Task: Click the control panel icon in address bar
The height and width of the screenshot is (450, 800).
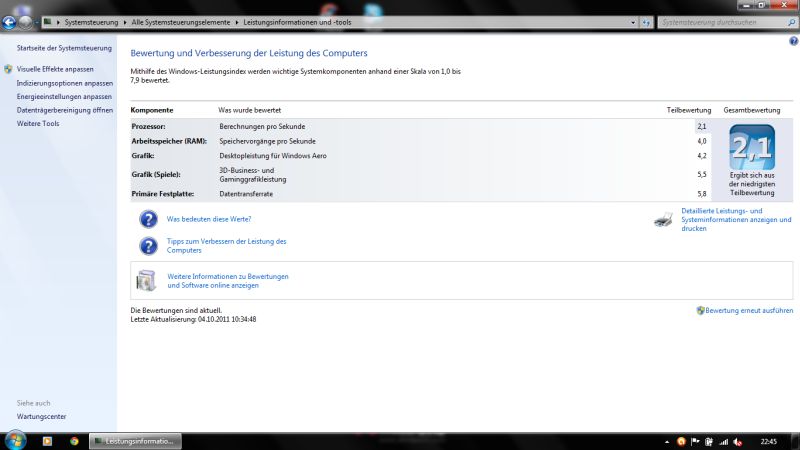Action: click(47, 22)
